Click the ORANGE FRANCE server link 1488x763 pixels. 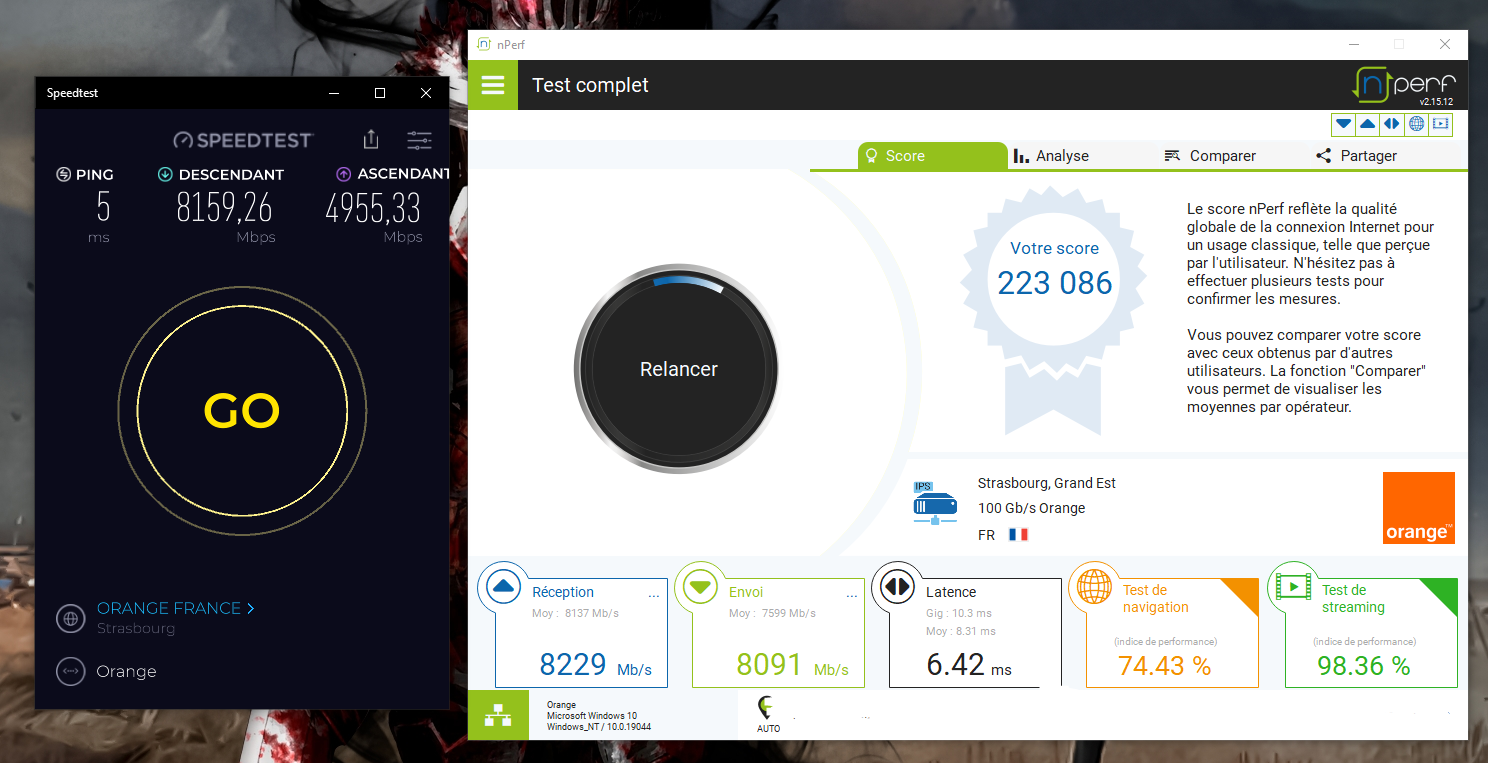pyautogui.click(x=176, y=608)
